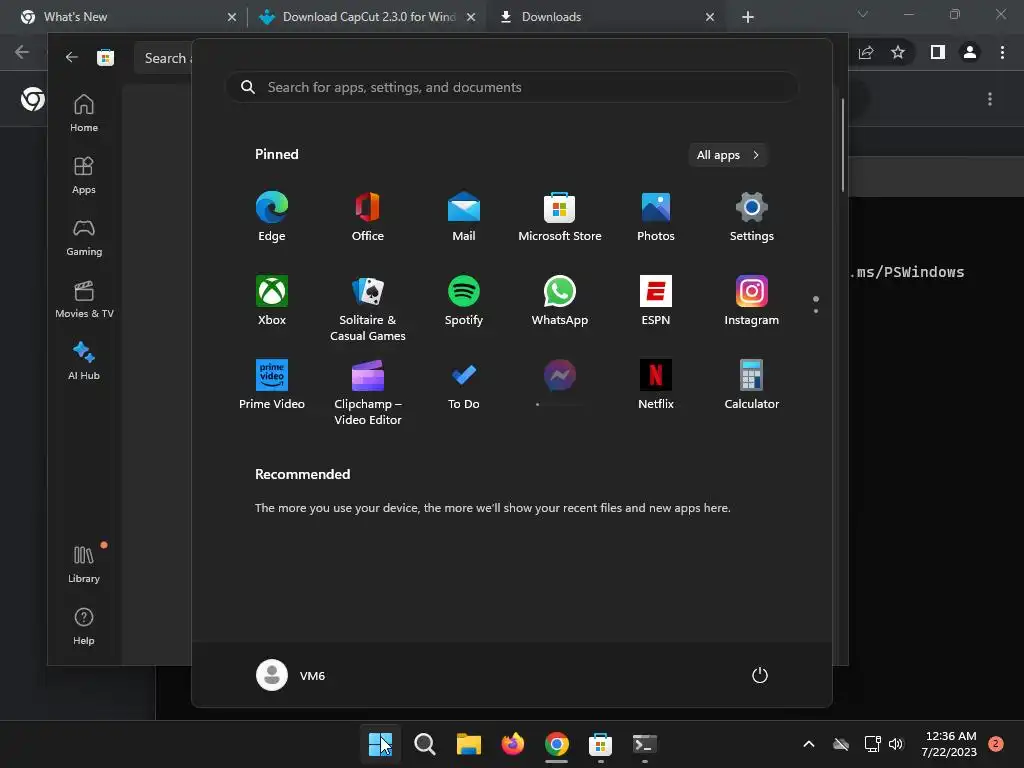Open Movies & TV in Microsoft Store
Viewport: 1024px width, 768px height.
click(84, 299)
